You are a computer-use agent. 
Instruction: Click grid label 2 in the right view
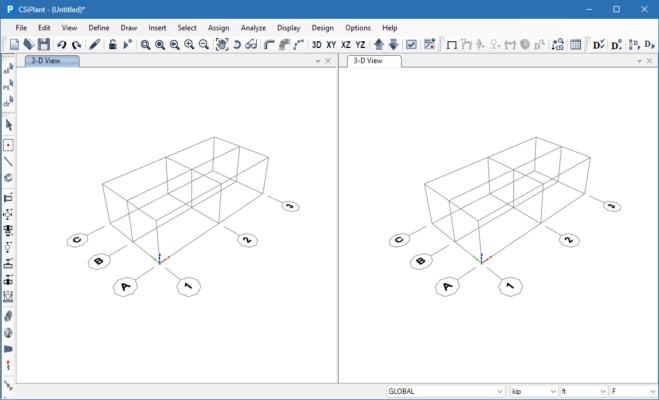[569, 240]
